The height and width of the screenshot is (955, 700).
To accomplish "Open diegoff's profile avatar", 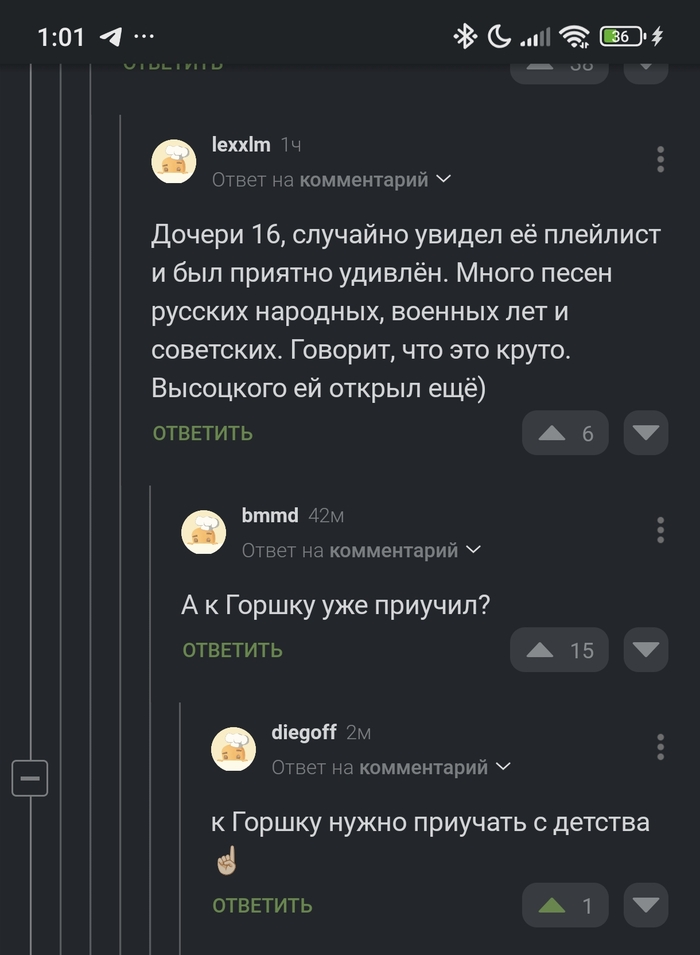I will [234, 748].
